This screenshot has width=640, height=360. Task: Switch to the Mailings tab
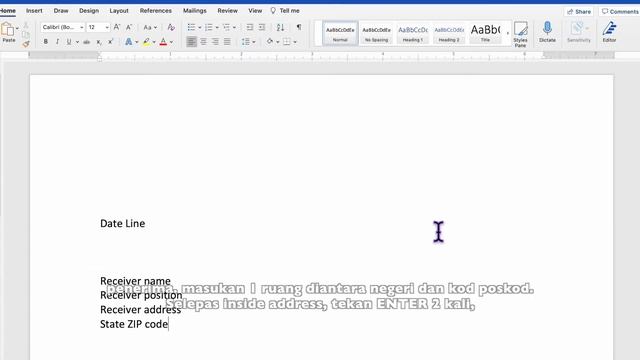point(195,11)
